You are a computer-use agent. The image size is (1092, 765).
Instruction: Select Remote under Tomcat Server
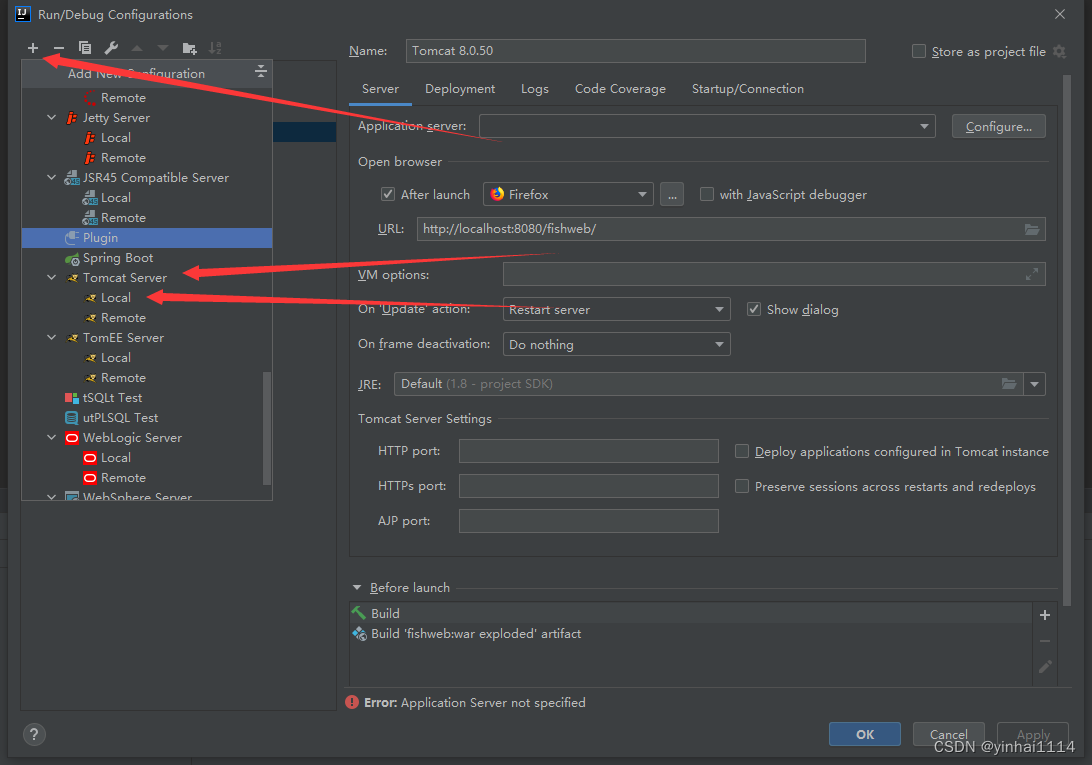[147, 318]
